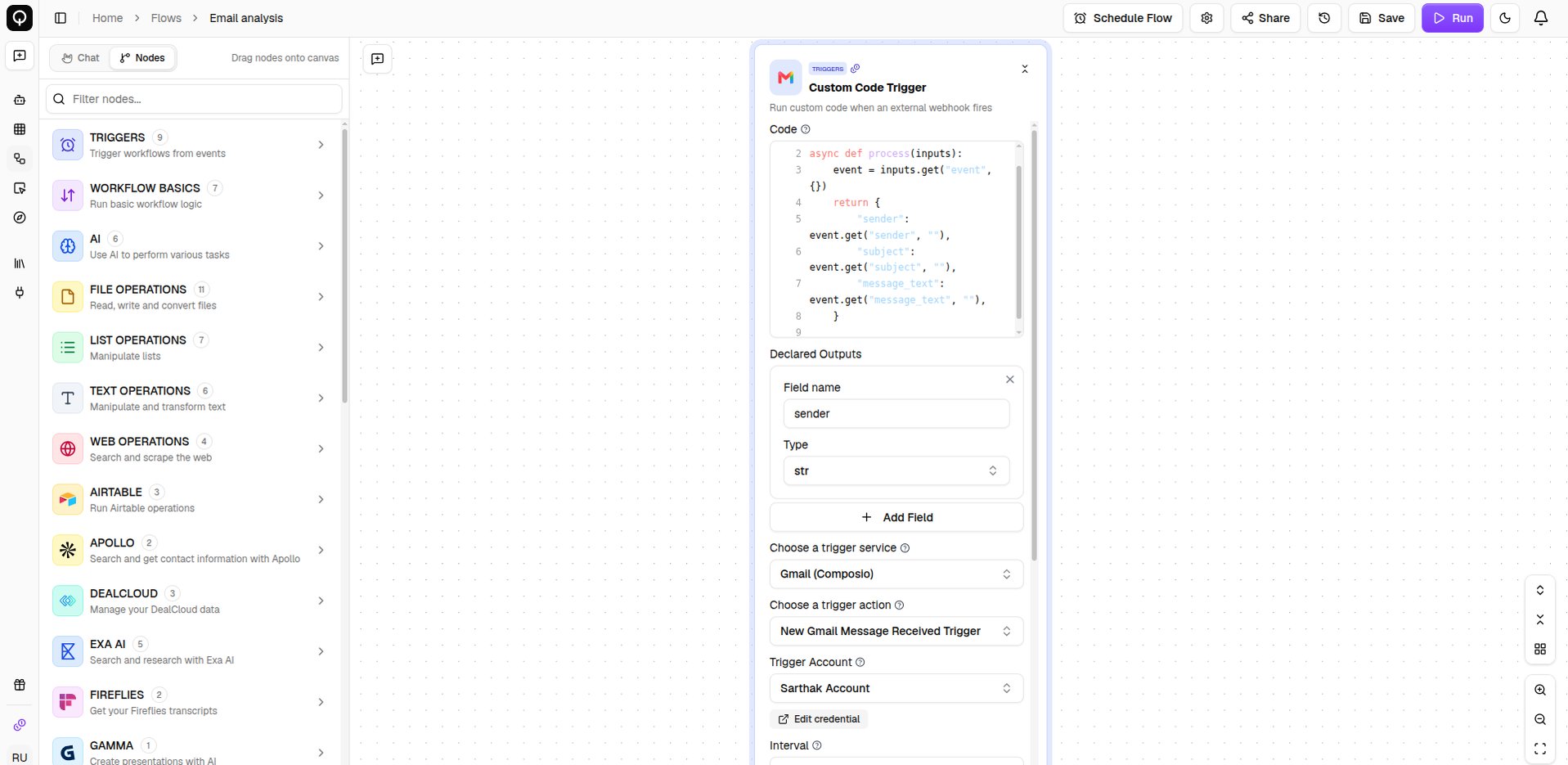
Task: Open notifications bell icon
Action: coord(1541,18)
